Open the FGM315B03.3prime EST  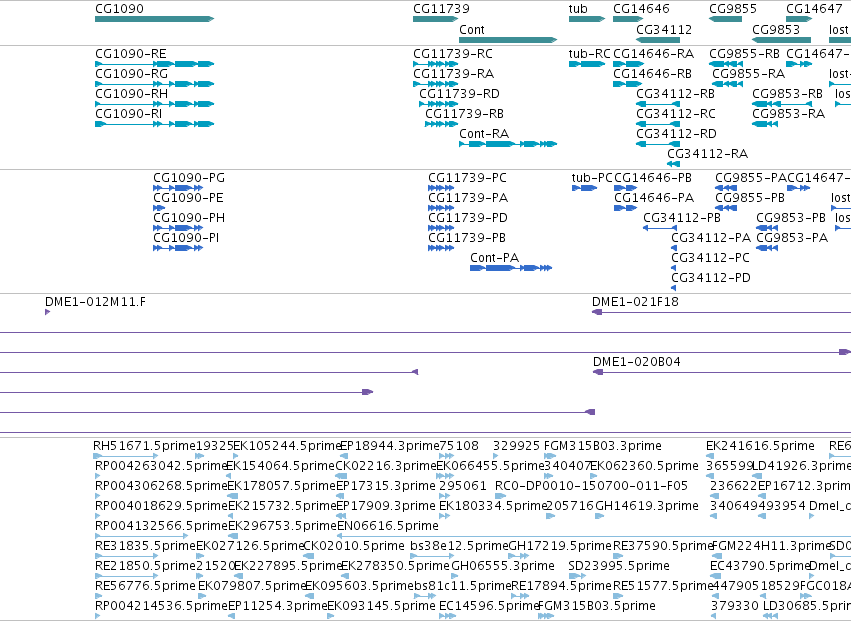[550, 456]
